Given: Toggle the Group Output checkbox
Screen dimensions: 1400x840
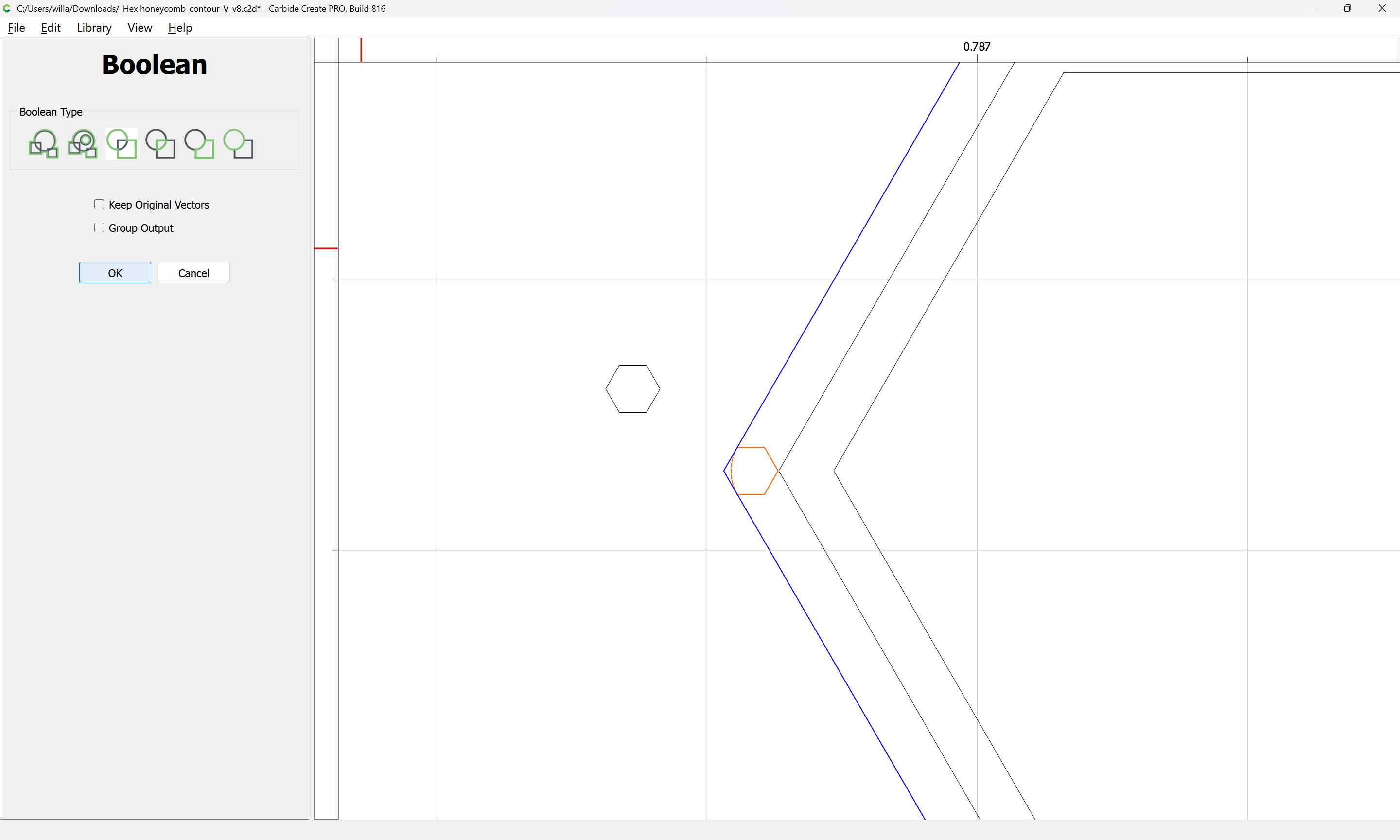Looking at the screenshot, I should pos(99,227).
